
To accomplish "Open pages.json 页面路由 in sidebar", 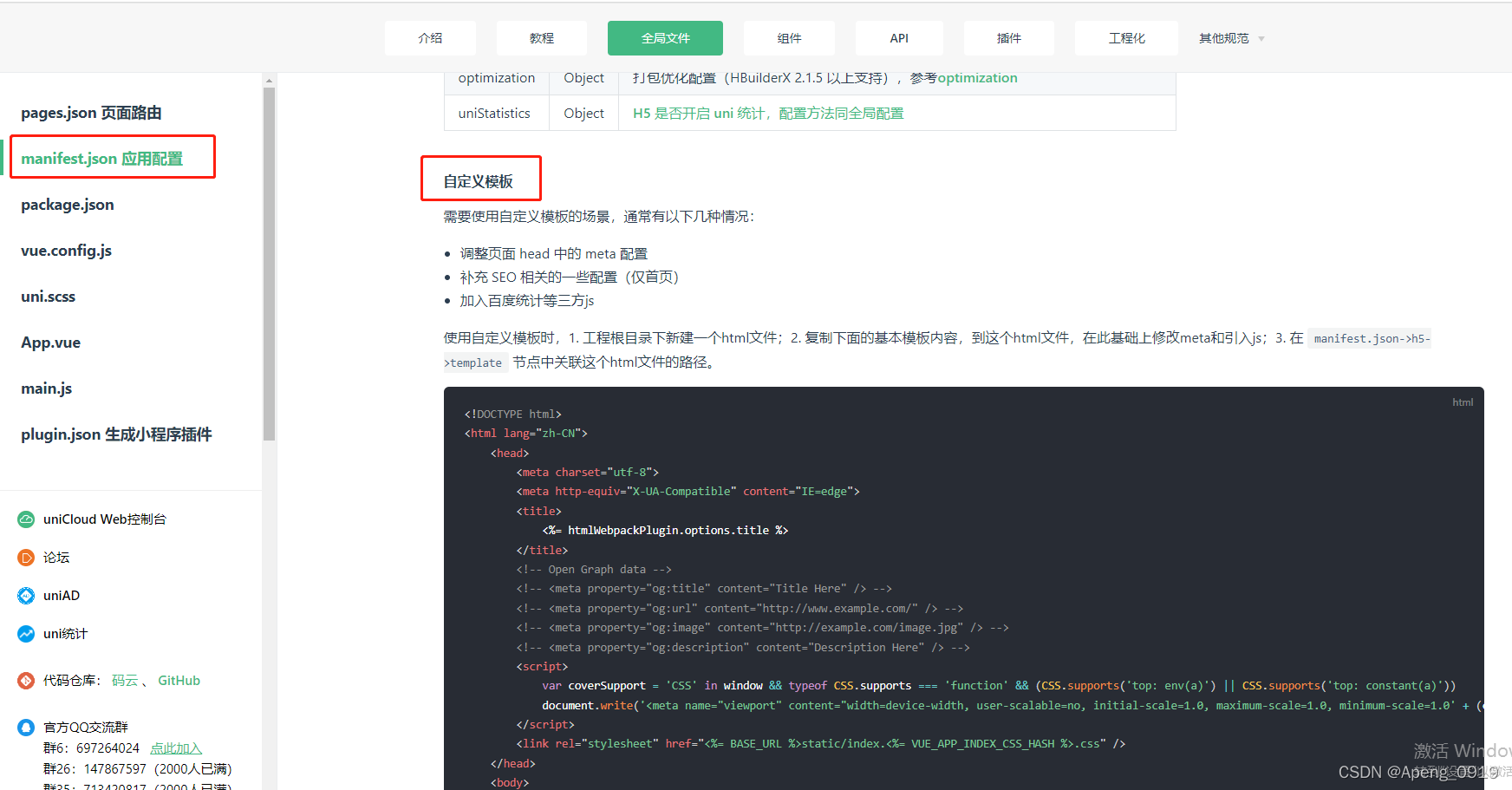I will (91, 113).
